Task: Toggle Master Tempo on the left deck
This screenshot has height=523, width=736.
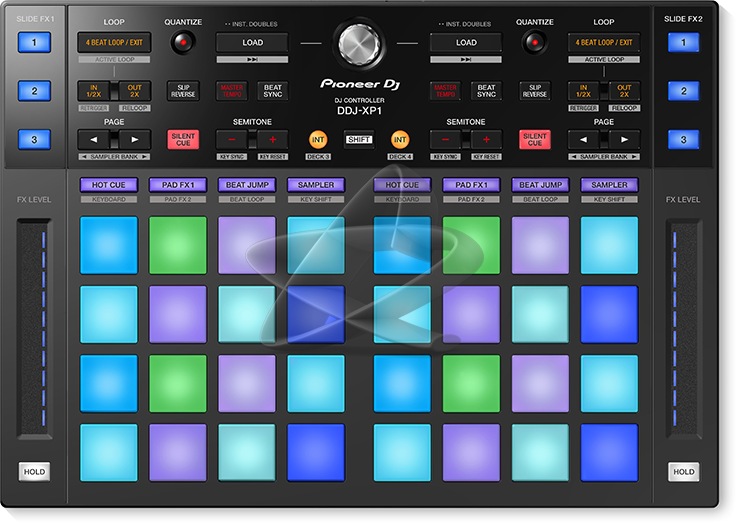Action: 232,91
